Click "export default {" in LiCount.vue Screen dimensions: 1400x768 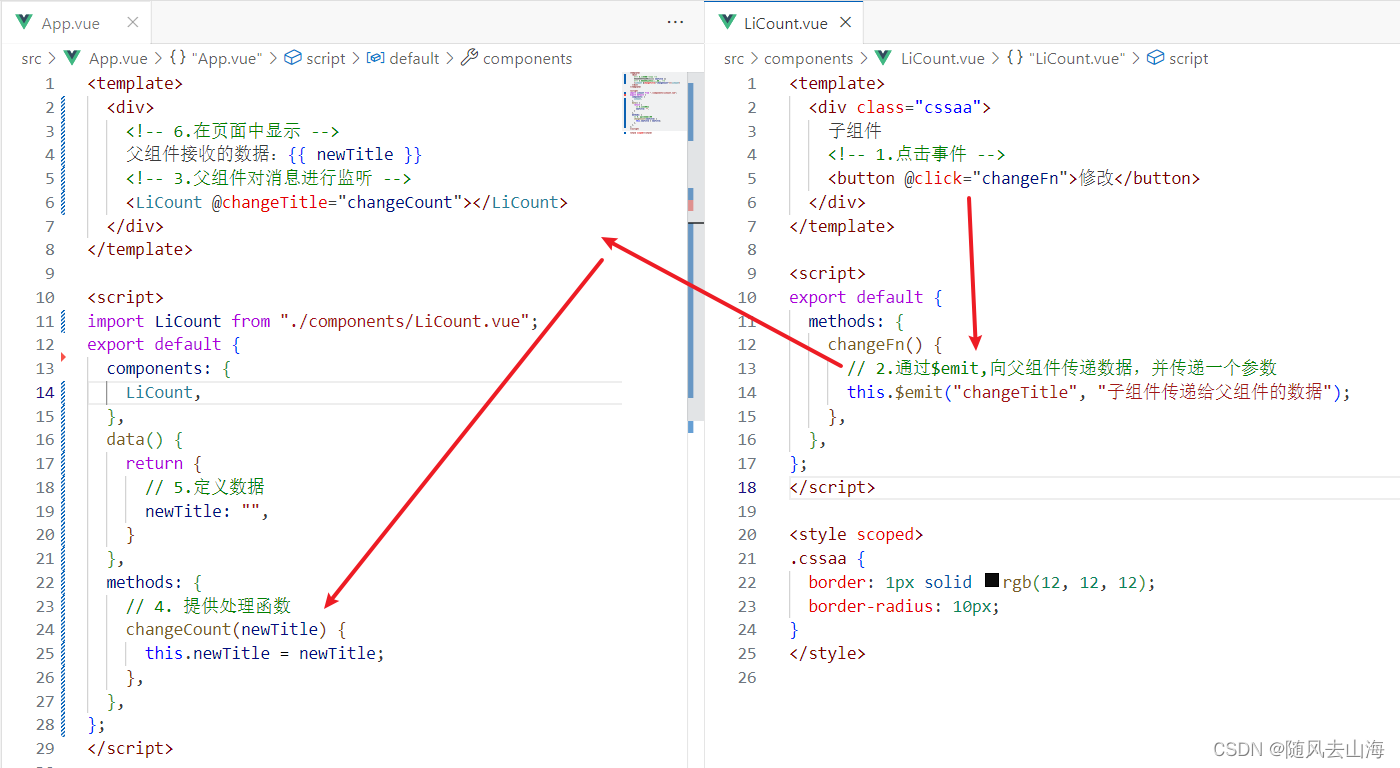(866, 297)
